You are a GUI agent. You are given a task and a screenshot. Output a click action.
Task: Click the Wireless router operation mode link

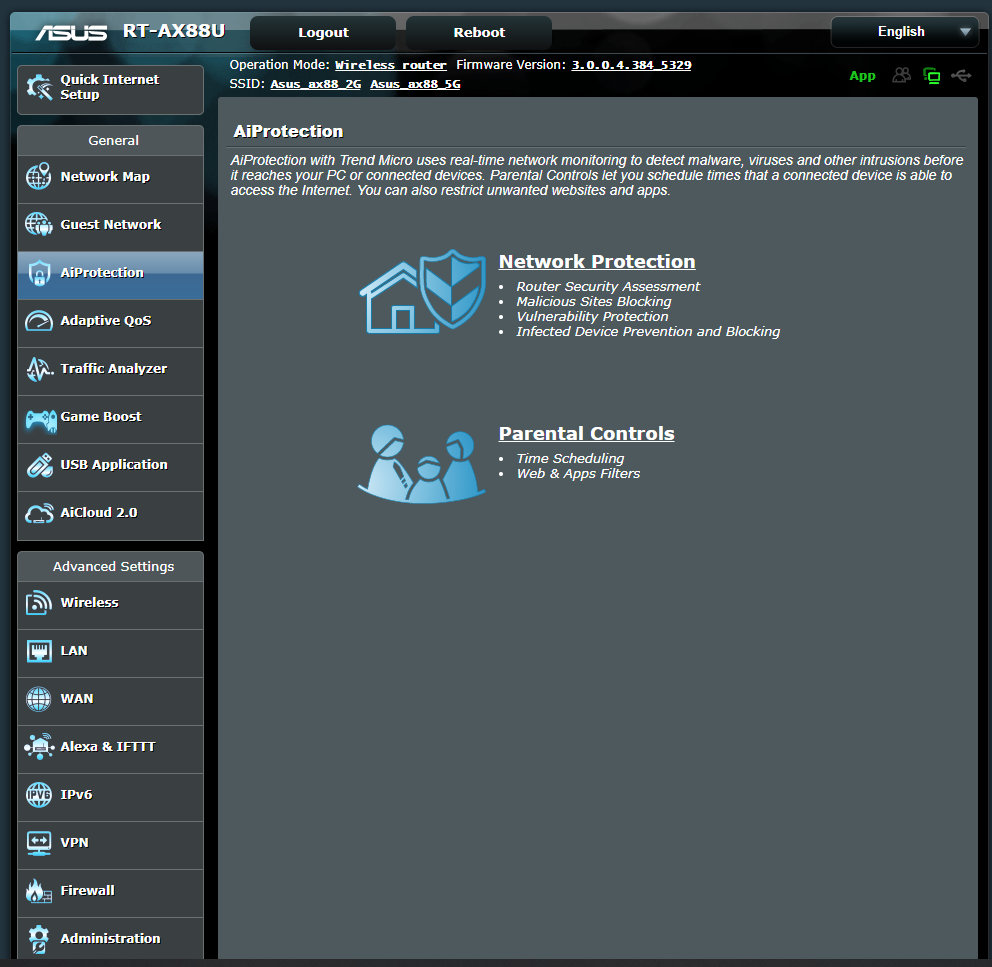[x=390, y=65]
